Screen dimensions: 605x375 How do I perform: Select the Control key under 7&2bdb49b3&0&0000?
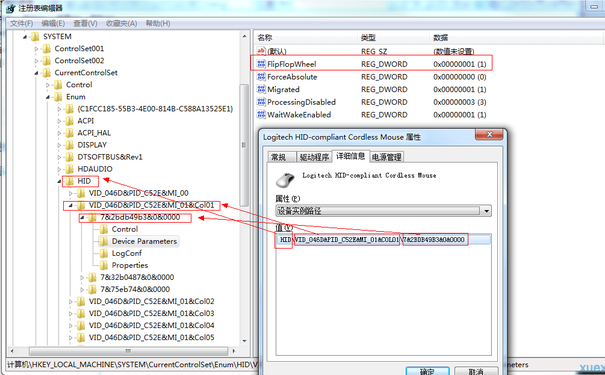click(x=125, y=229)
